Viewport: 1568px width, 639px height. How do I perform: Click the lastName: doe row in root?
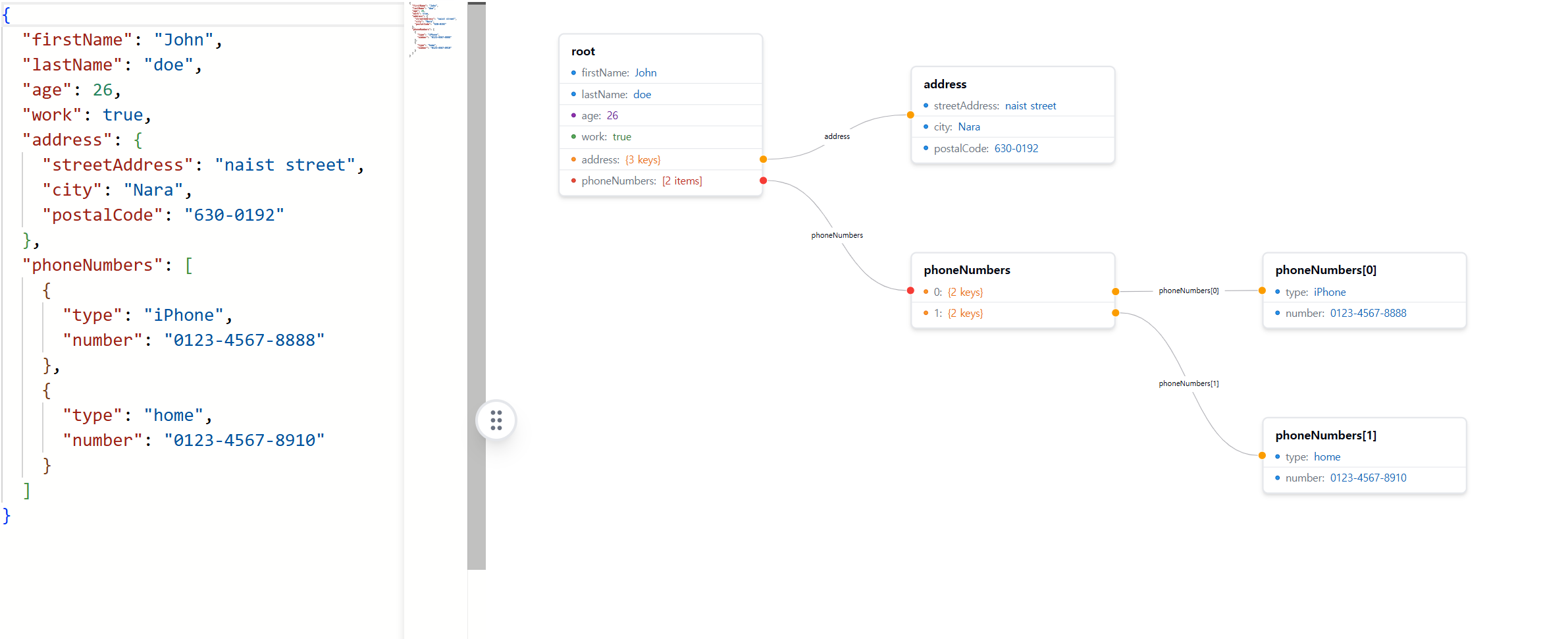click(661, 94)
